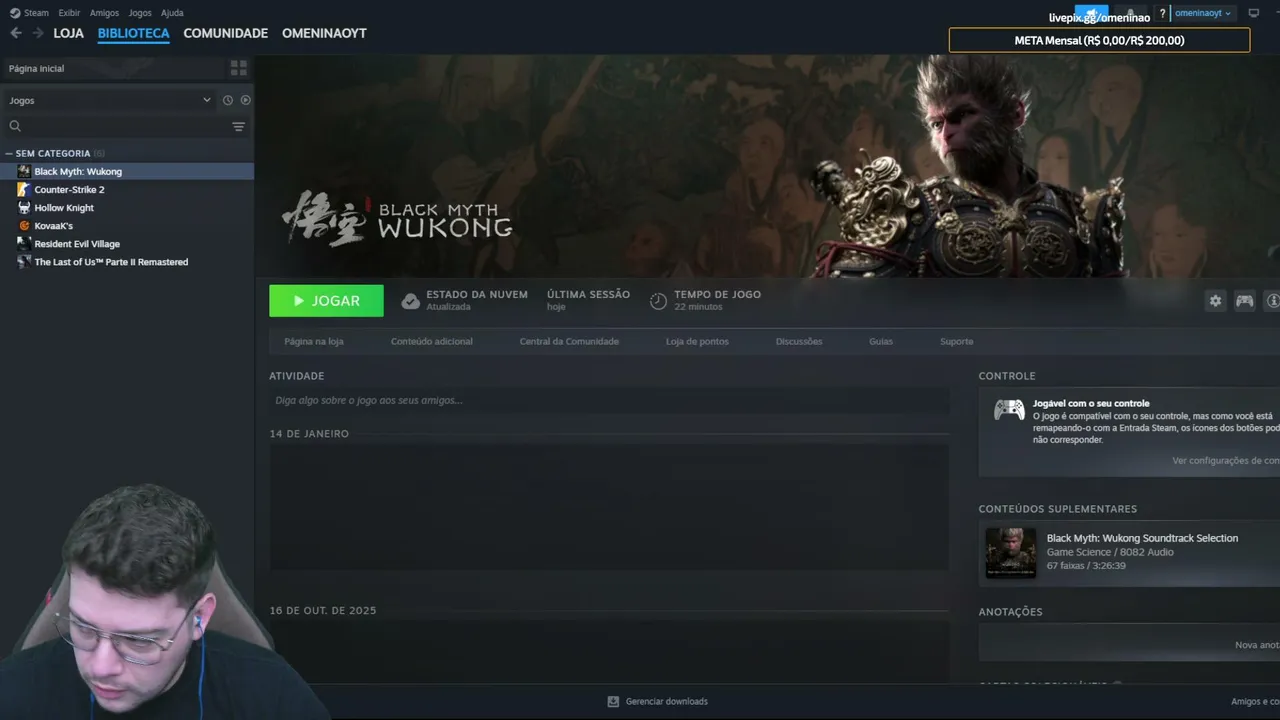Open the Loja de pontos link
This screenshot has width=1280, height=720.
[x=697, y=341]
